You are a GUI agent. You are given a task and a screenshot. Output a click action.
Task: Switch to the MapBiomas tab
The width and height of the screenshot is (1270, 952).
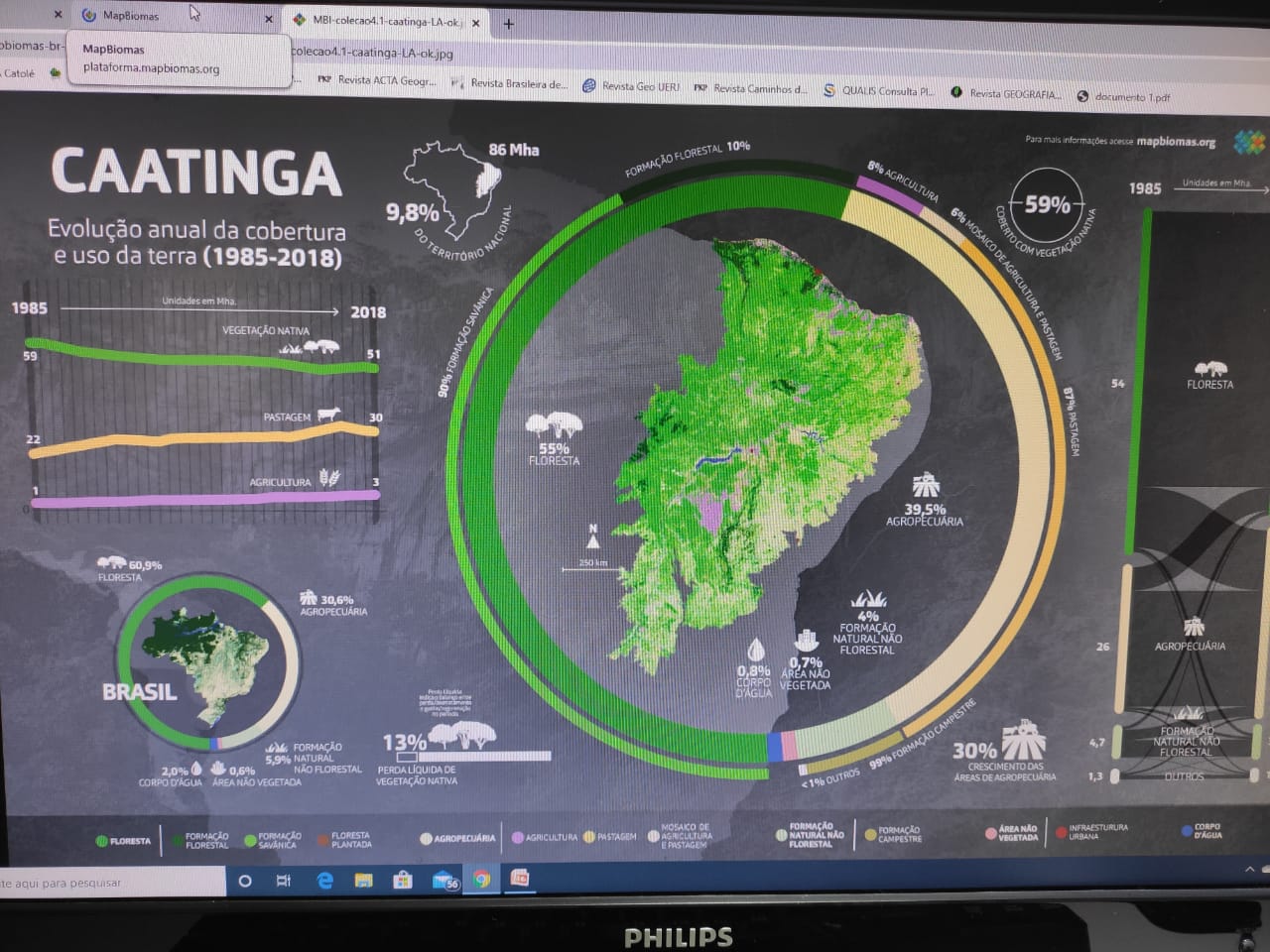pos(129,16)
